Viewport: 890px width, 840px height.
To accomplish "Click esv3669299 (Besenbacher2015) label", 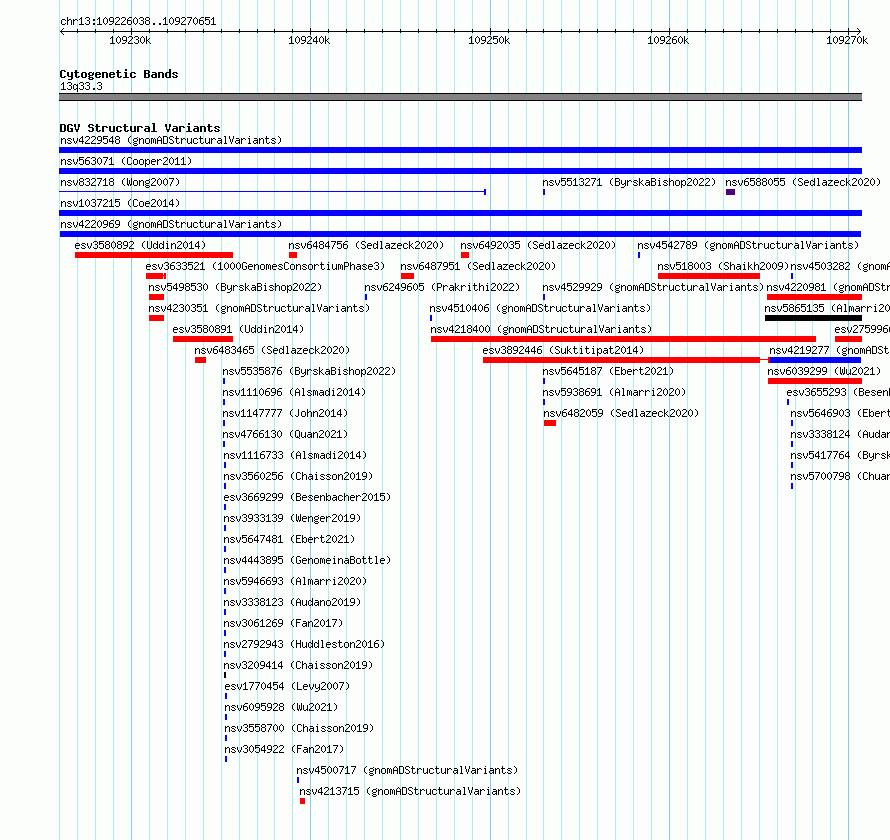I will (307, 497).
